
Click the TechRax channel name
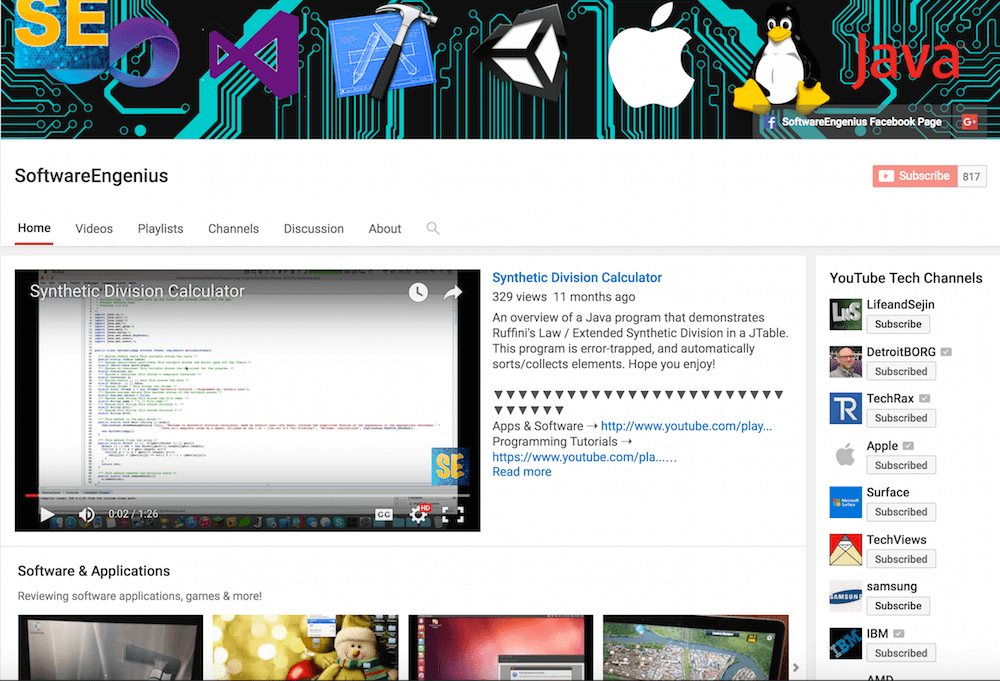coord(890,399)
